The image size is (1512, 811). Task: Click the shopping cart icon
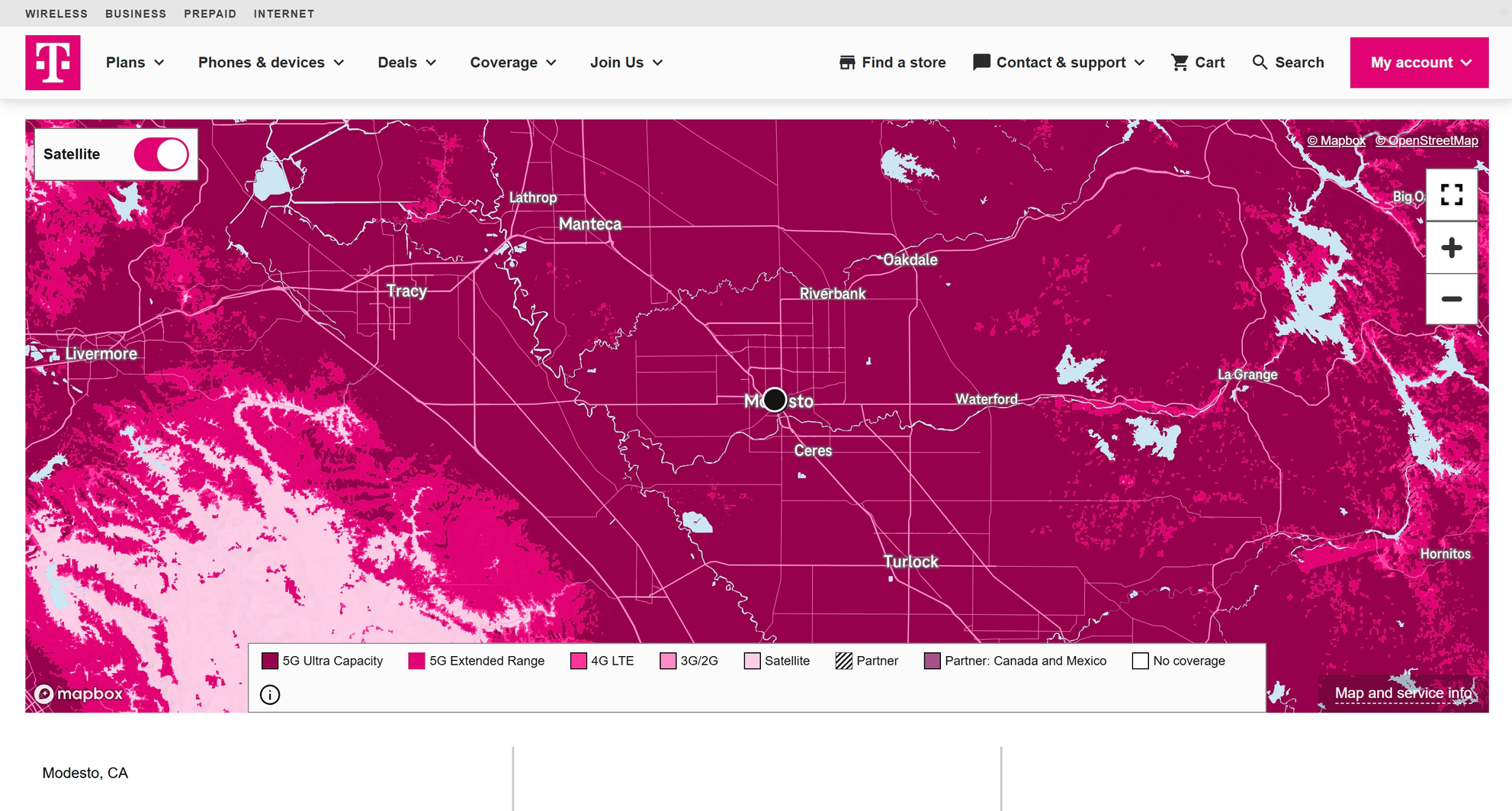(1180, 63)
